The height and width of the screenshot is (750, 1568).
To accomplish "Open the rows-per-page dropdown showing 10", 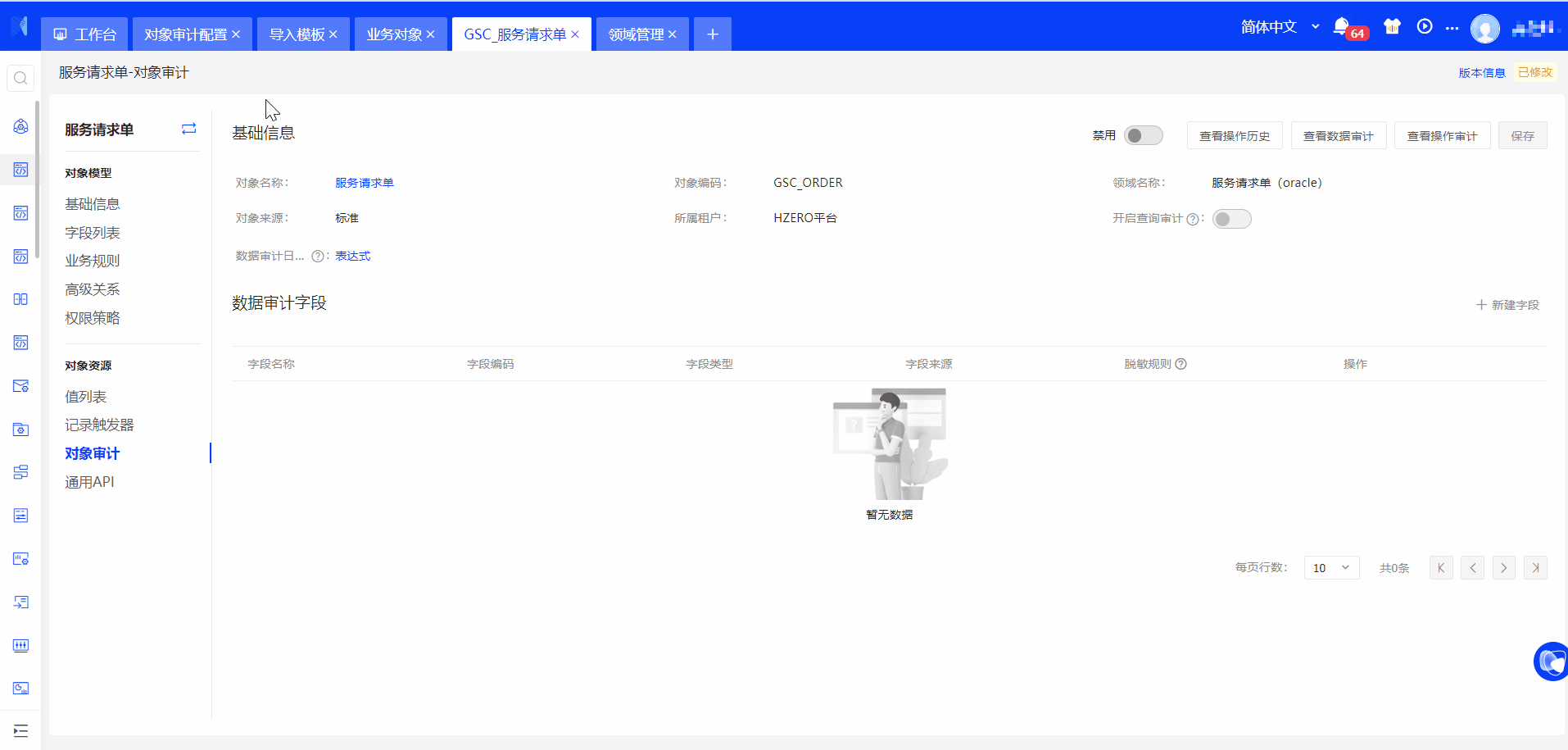I will (1332, 567).
